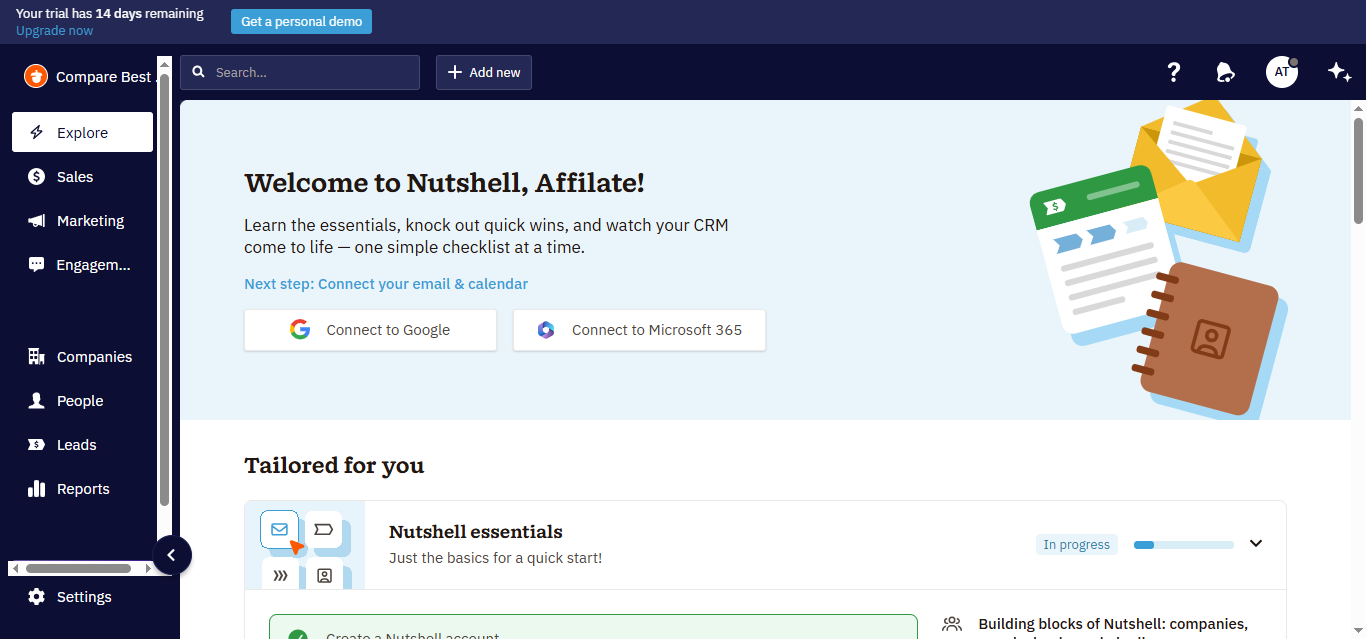Click the Nutshell acorn logo icon
The image size is (1366, 639).
pos(36,76)
